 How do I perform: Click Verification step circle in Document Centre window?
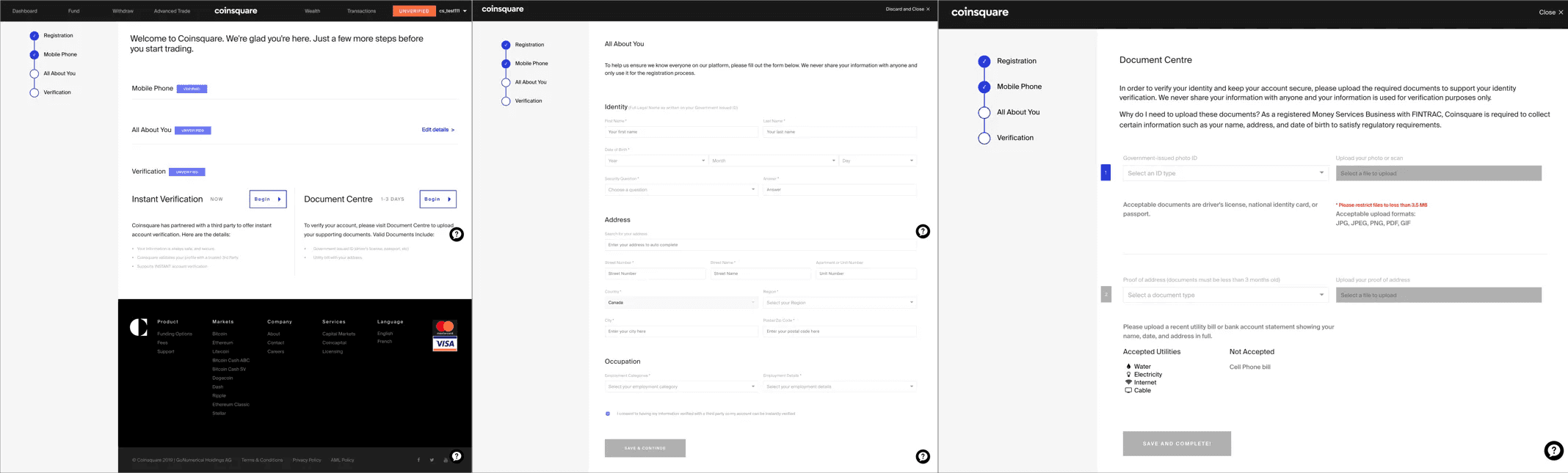pyautogui.click(x=984, y=139)
